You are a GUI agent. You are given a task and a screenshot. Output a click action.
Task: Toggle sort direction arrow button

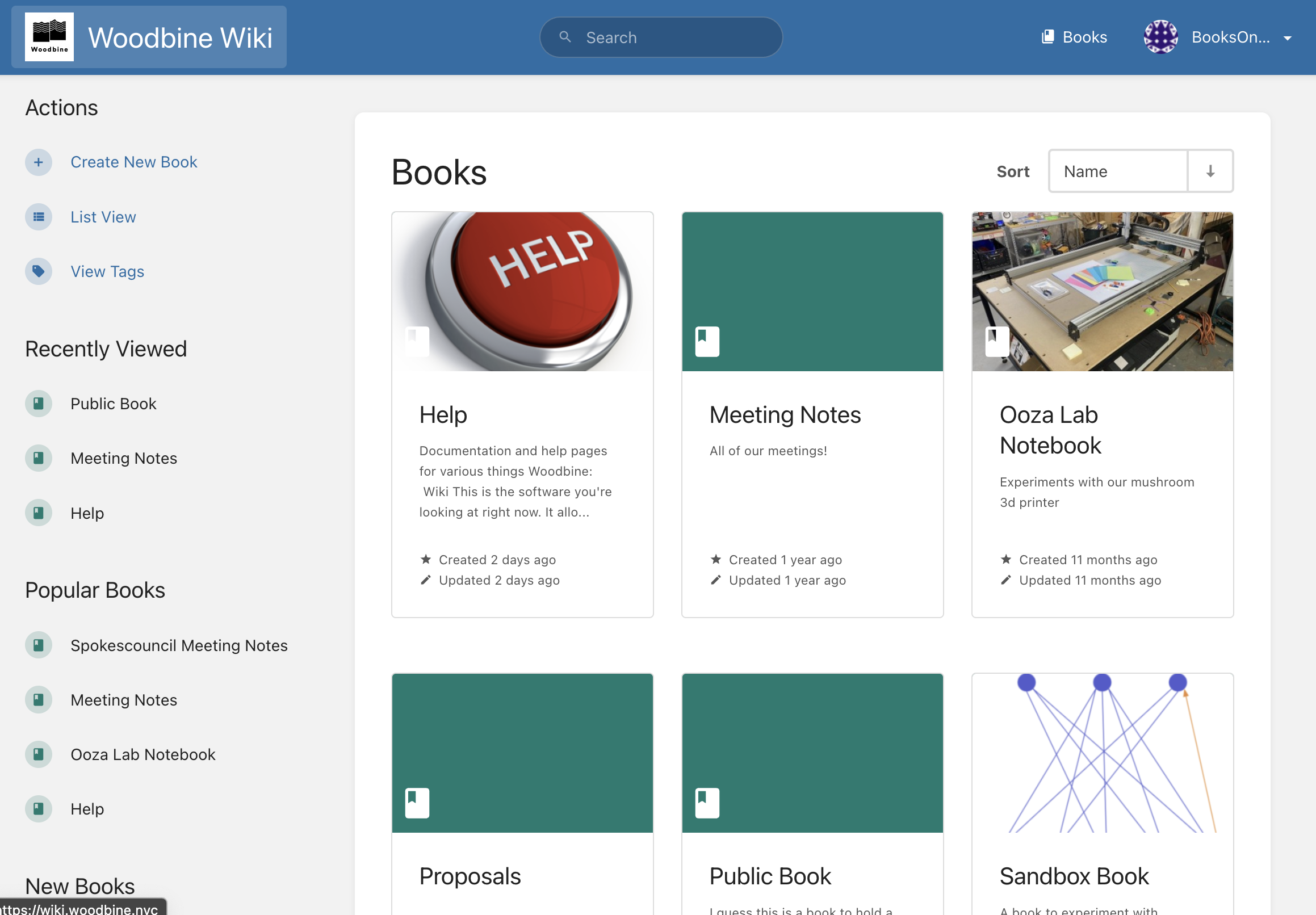[1210, 171]
